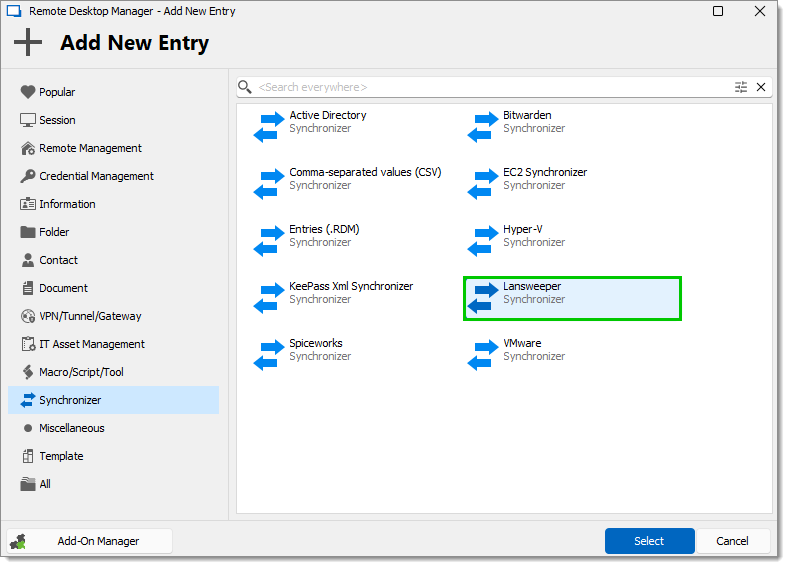Maximize the Add New Entry window

click(x=718, y=11)
